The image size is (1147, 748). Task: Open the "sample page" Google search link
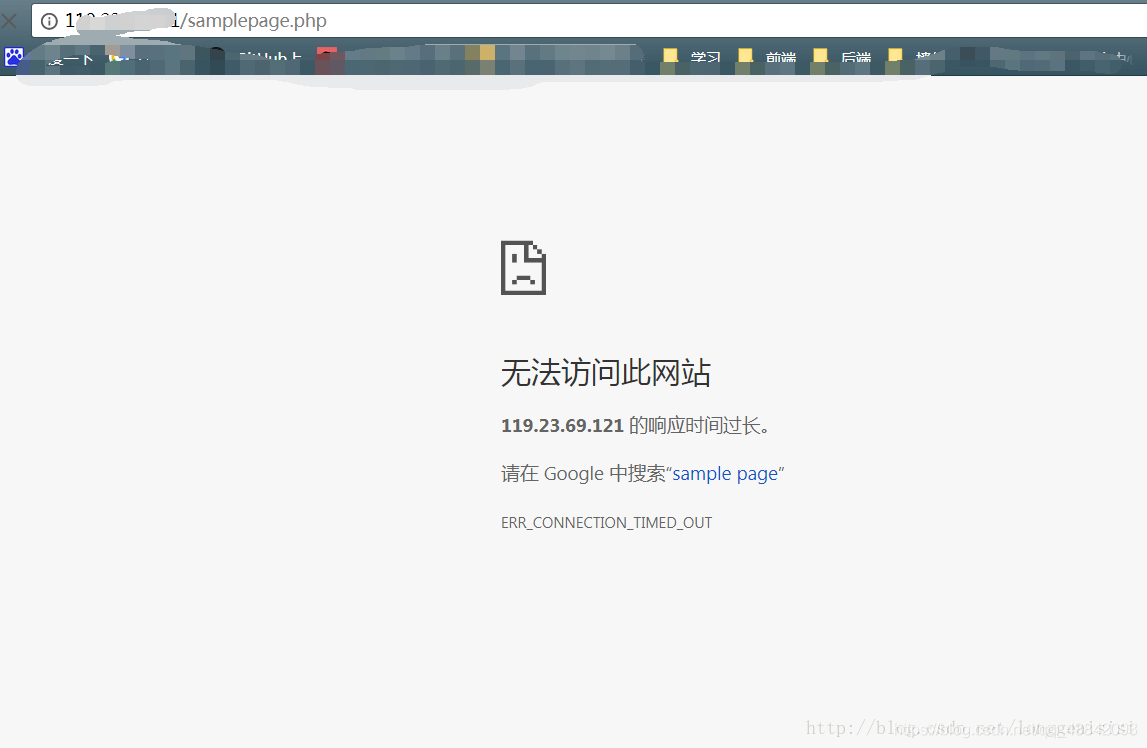coord(726,473)
